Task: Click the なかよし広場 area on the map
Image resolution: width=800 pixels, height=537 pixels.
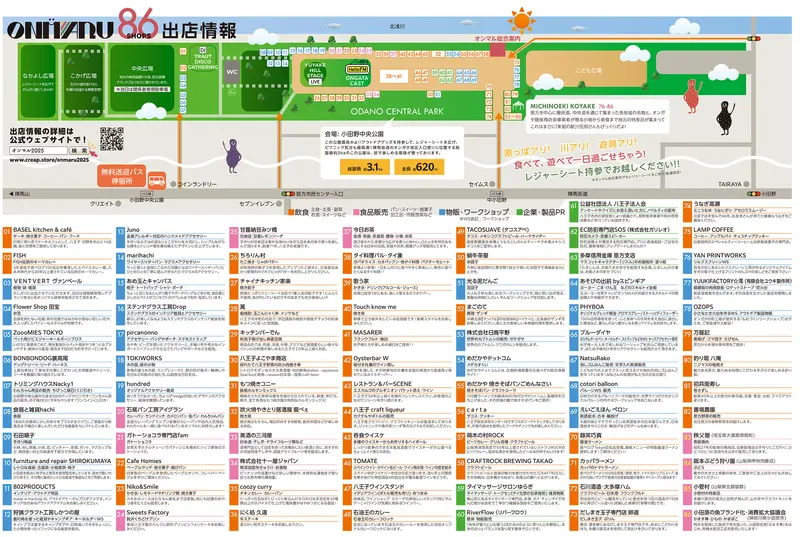Action: (37, 81)
